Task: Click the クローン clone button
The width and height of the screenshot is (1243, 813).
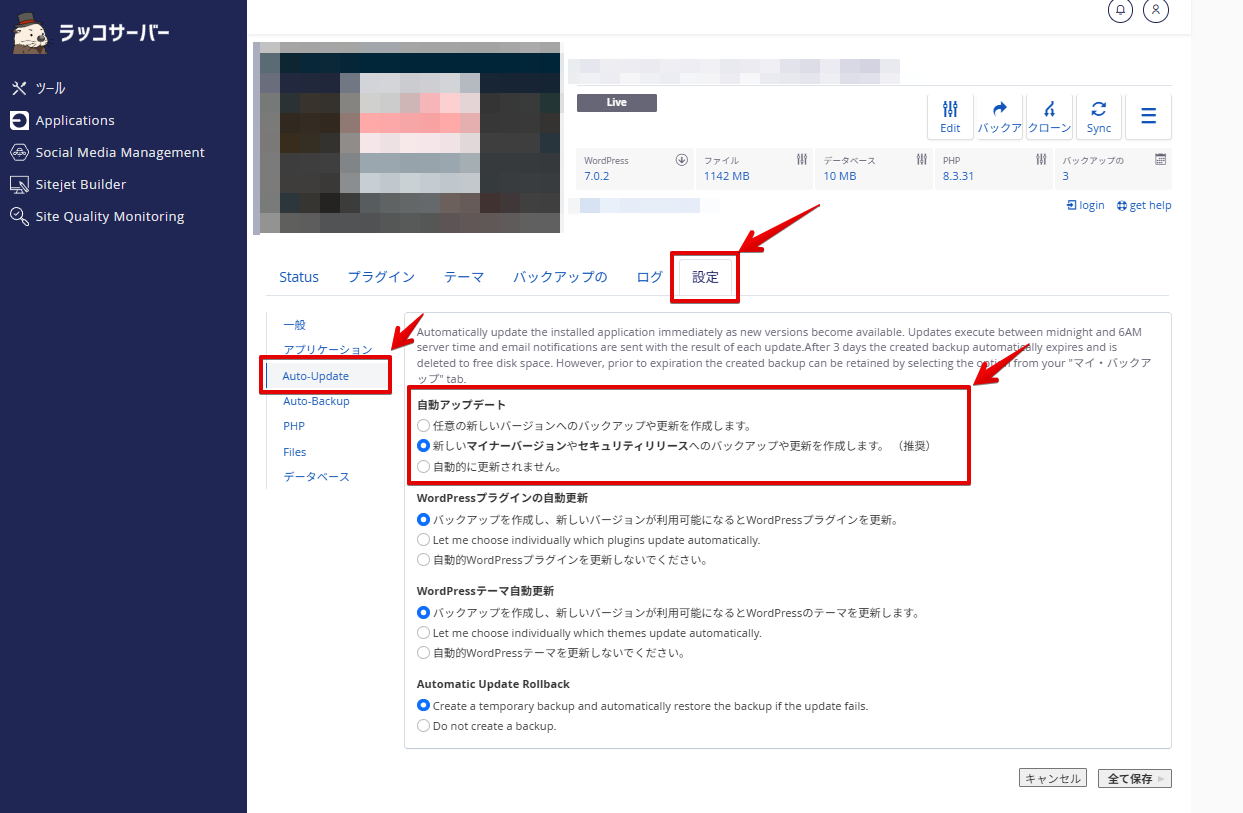Action: click(x=1049, y=117)
